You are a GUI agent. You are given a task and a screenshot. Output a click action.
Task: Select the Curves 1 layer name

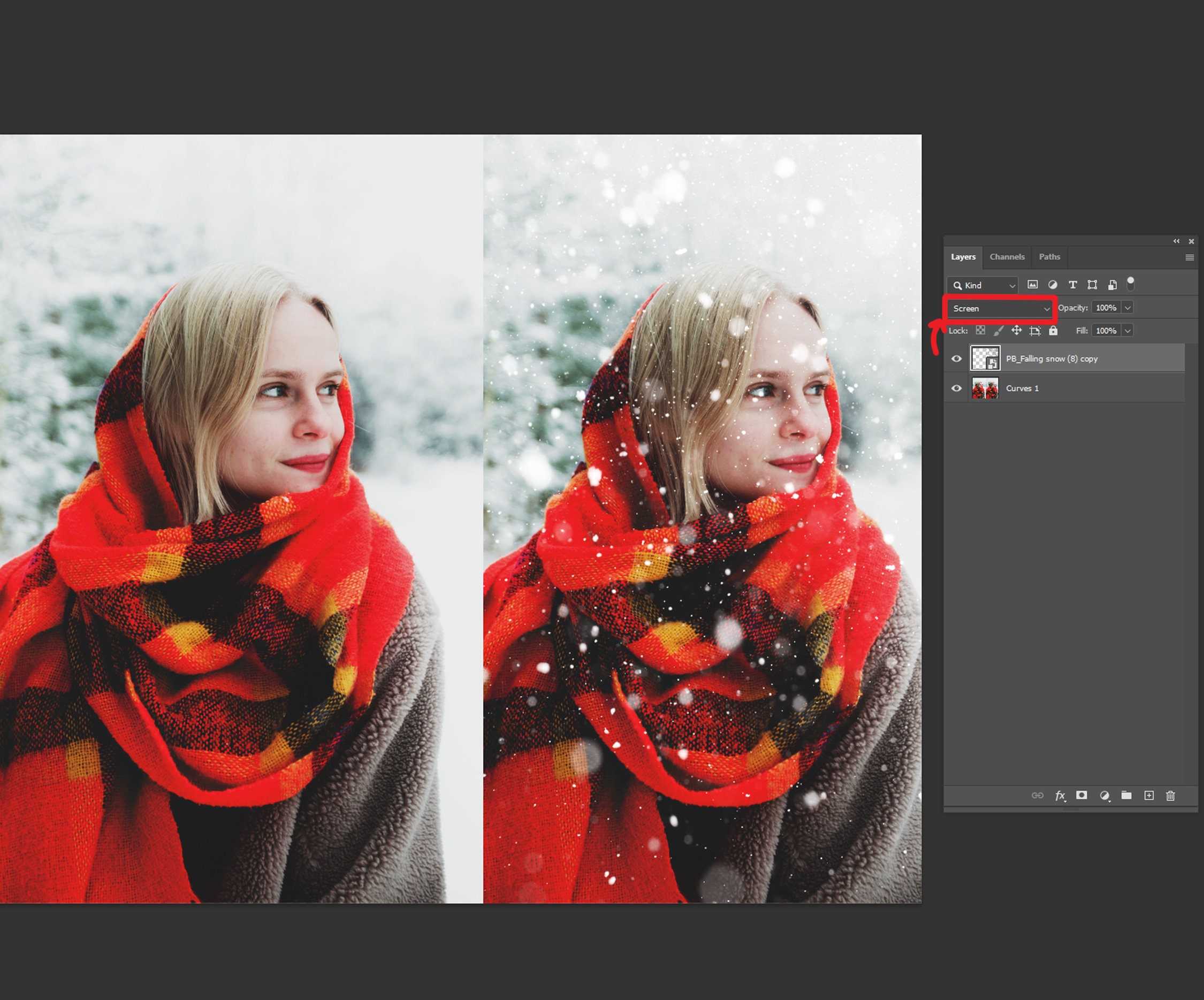click(x=1022, y=388)
